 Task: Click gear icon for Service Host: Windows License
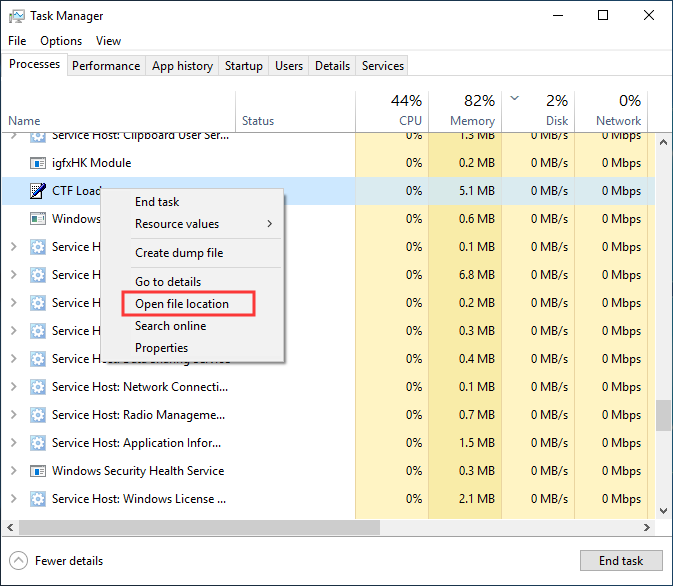pos(38,499)
